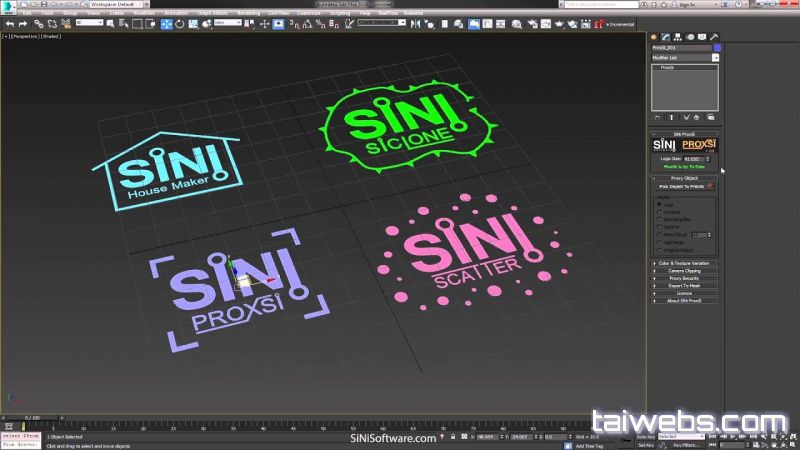Expand the Color & Texture Variation rollout
This screenshot has width=800, height=450.
tap(685, 262)
